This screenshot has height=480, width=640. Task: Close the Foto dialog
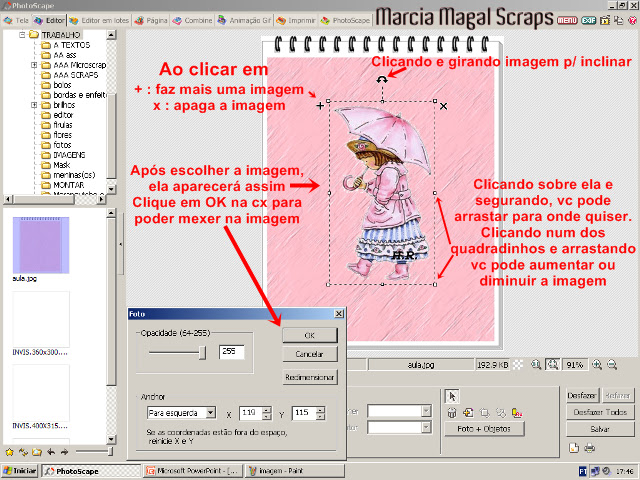(x=339, y=313)
